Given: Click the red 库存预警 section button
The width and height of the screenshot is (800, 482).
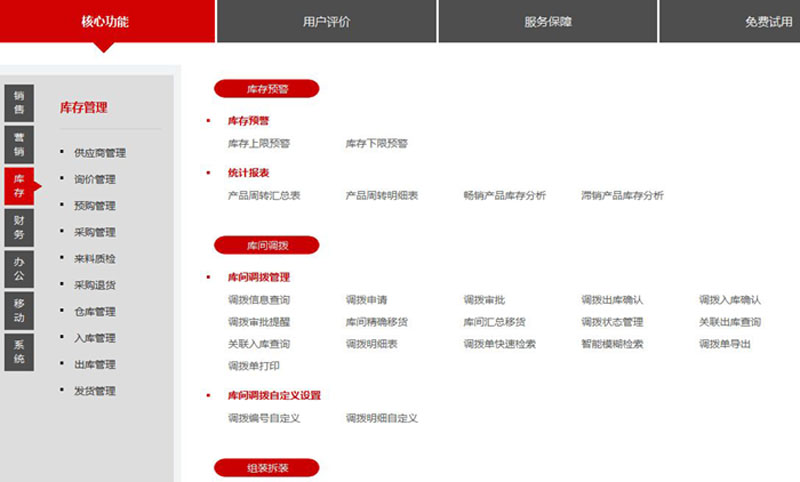Looking at the screenshot, I should (x=266, y=88).
